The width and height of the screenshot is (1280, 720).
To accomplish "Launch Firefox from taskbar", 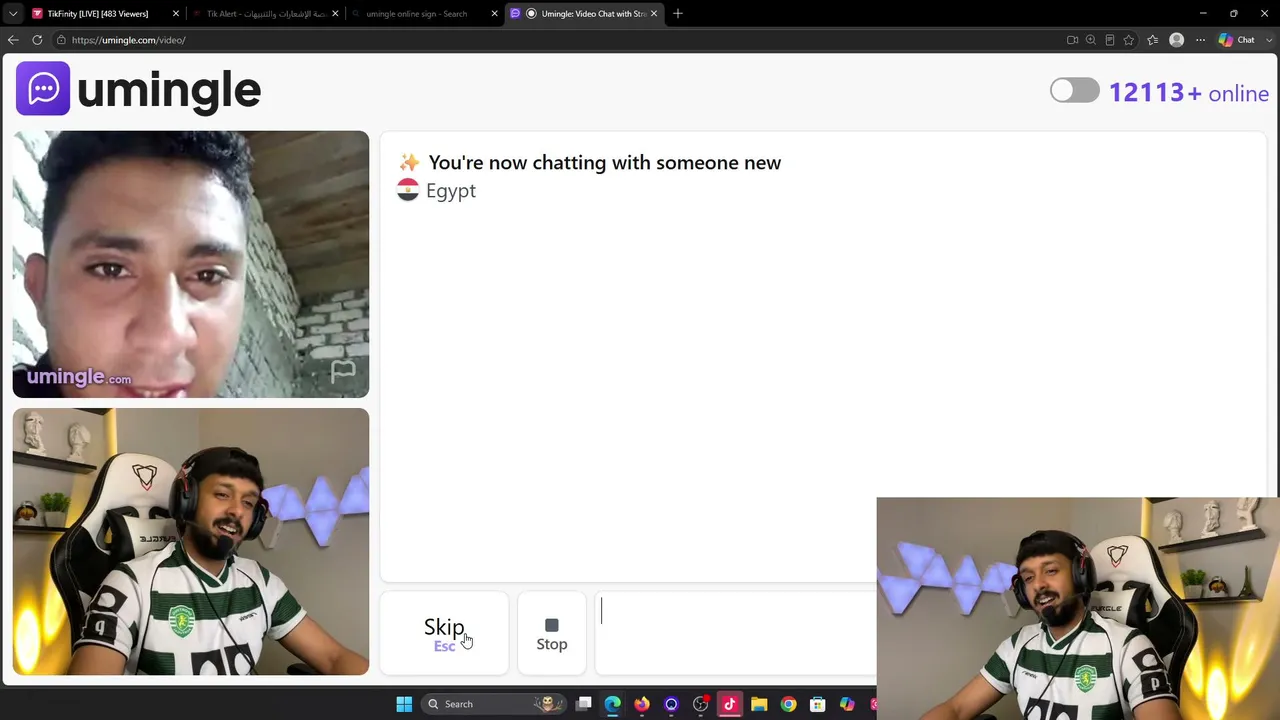I will (642, 704).
